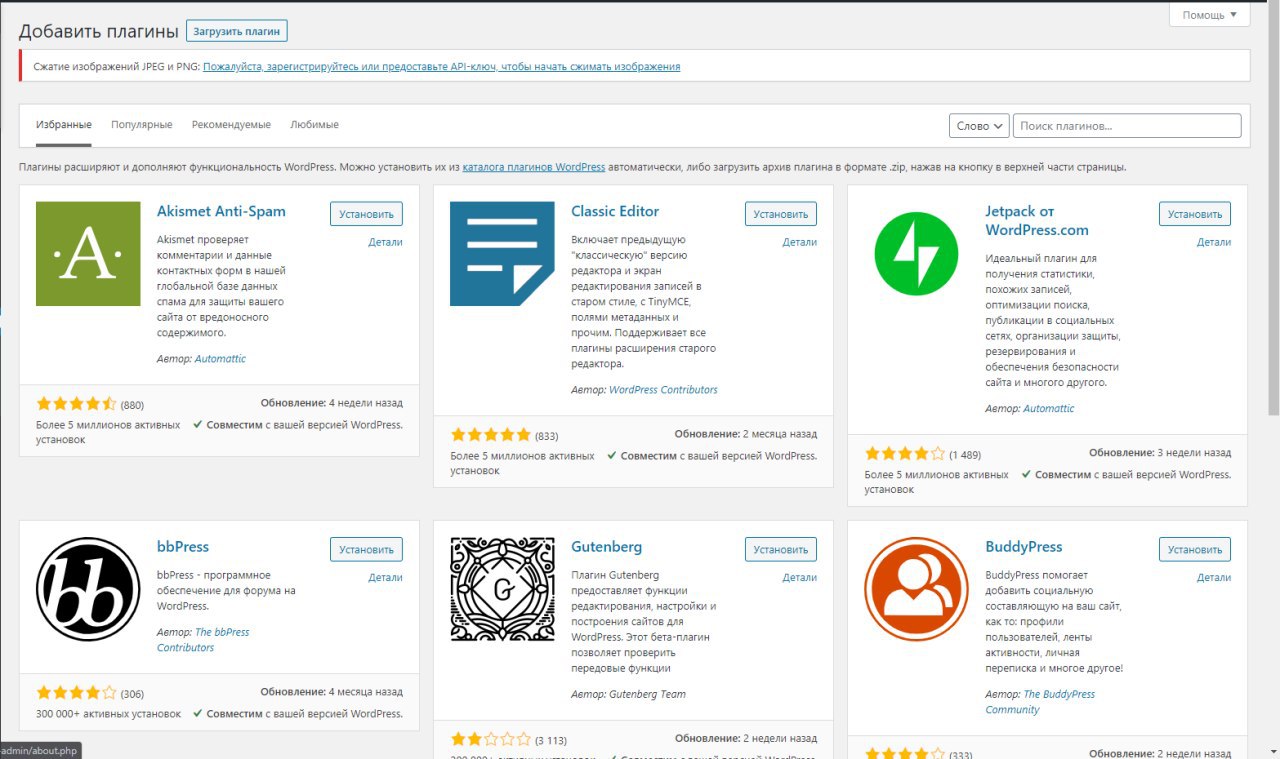Click the Akismet rating count (880)

(132, 405)
